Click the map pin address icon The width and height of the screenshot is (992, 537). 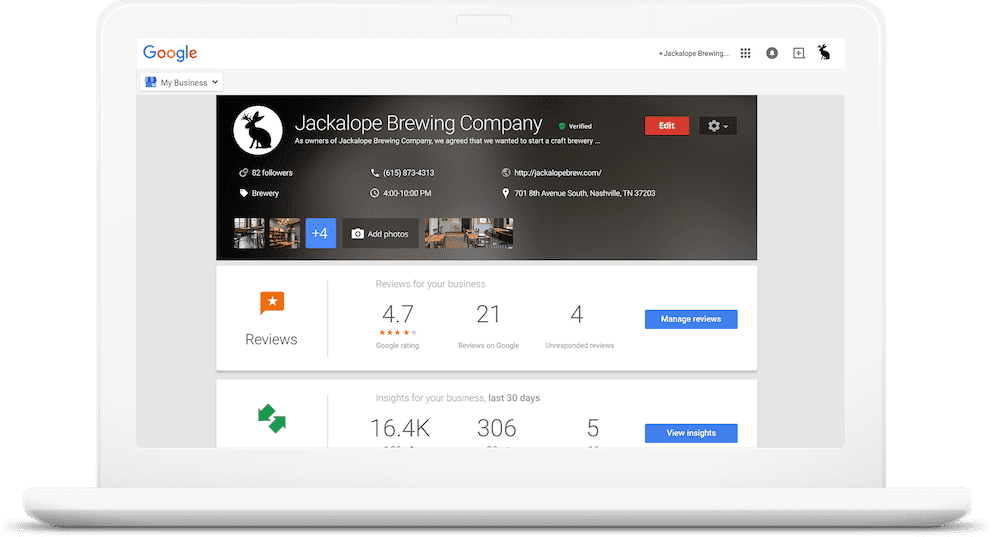pyautogui.click(x=505, y=193)
